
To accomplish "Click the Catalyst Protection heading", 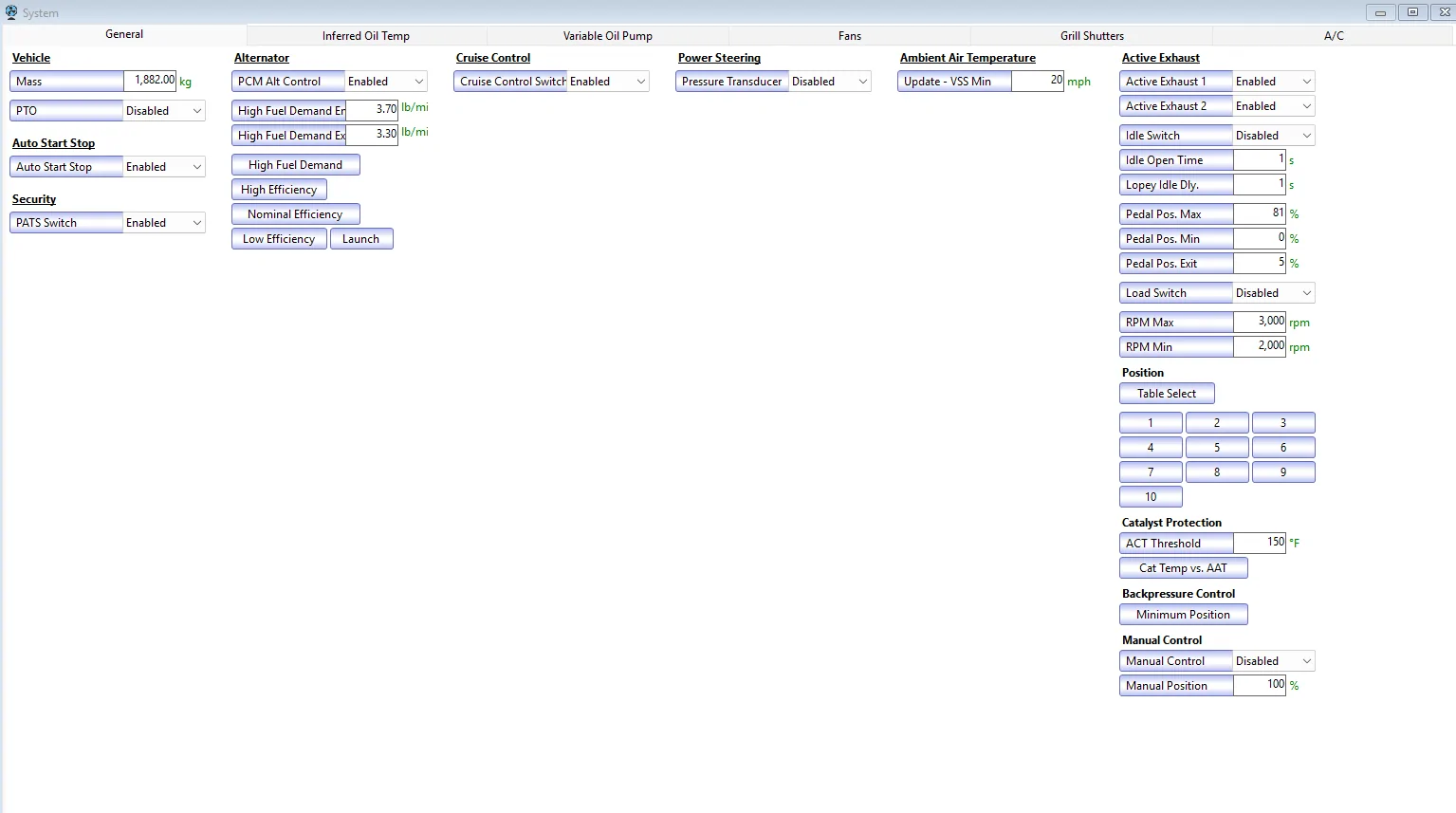I will point(1171,523).
